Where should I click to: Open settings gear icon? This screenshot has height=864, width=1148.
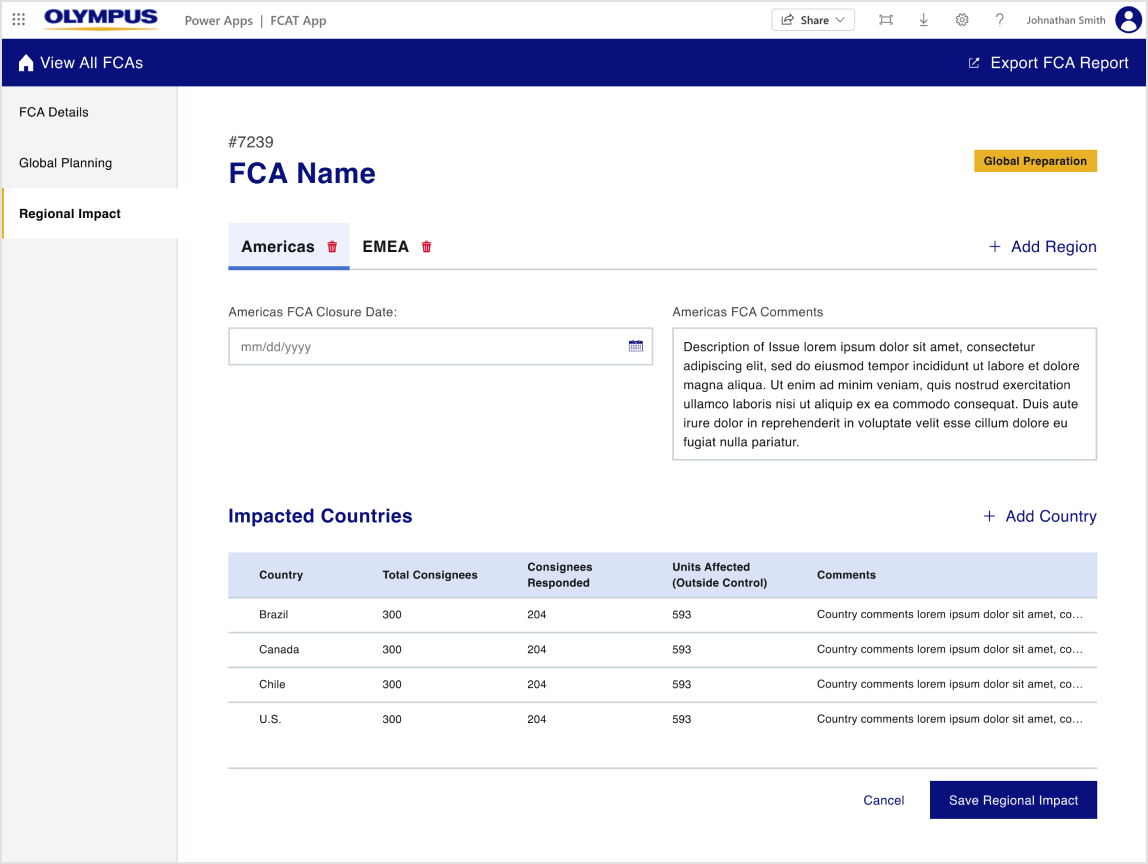[961, 20]
